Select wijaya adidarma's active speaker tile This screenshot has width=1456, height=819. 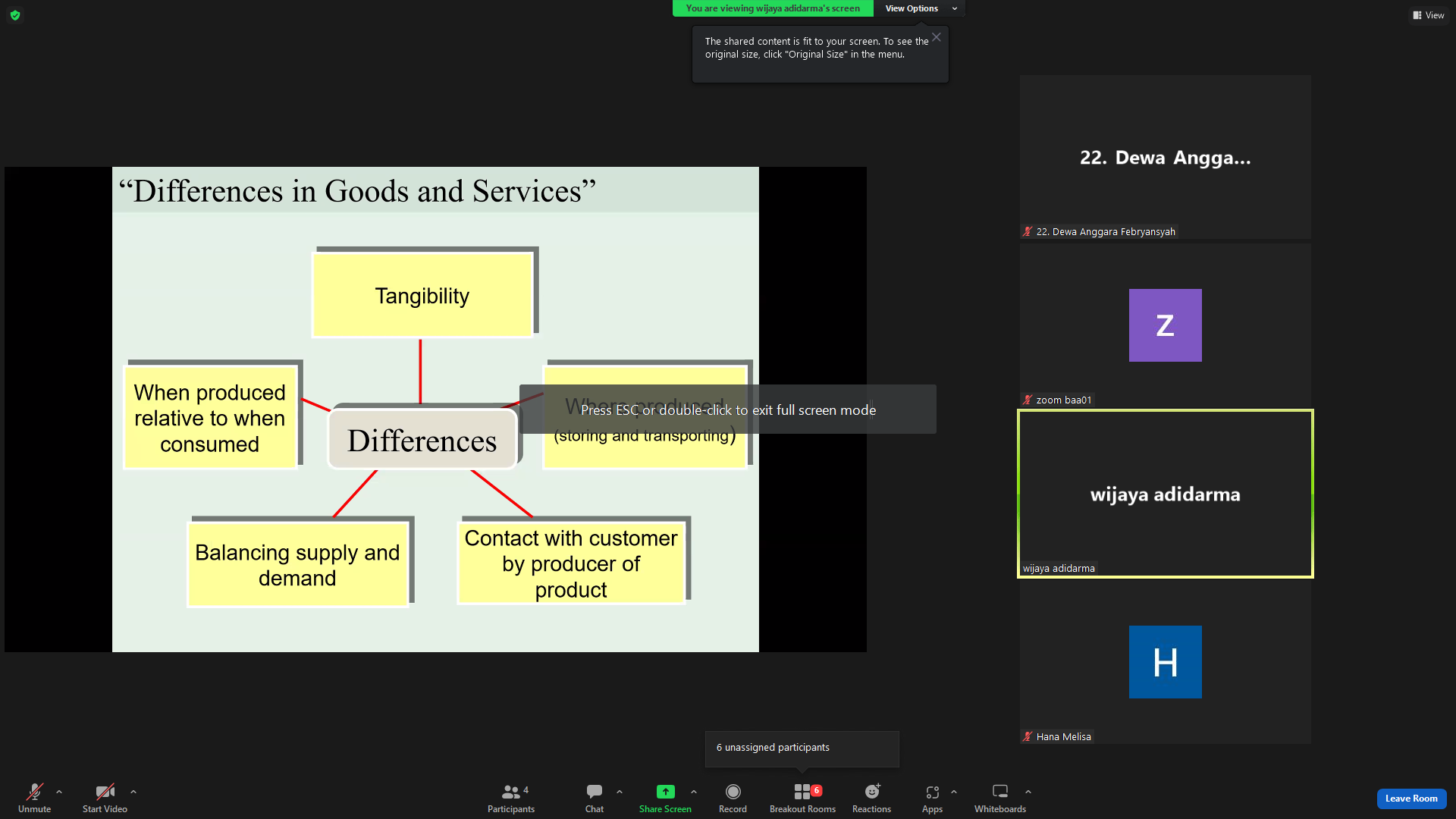[x=1166, y=494]
